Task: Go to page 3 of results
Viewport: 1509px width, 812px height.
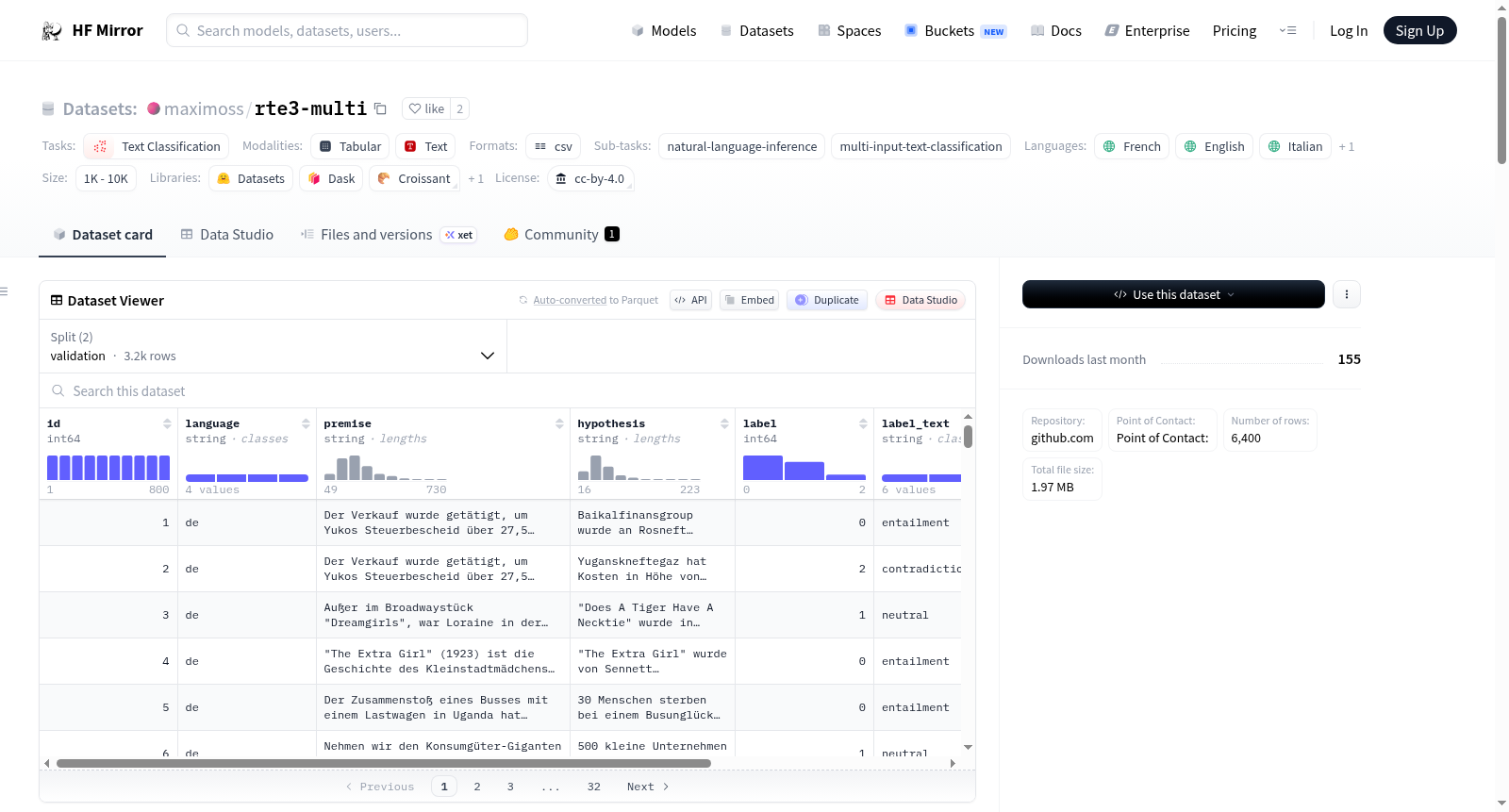Action: pyautogui.click(x=510, y=787)
